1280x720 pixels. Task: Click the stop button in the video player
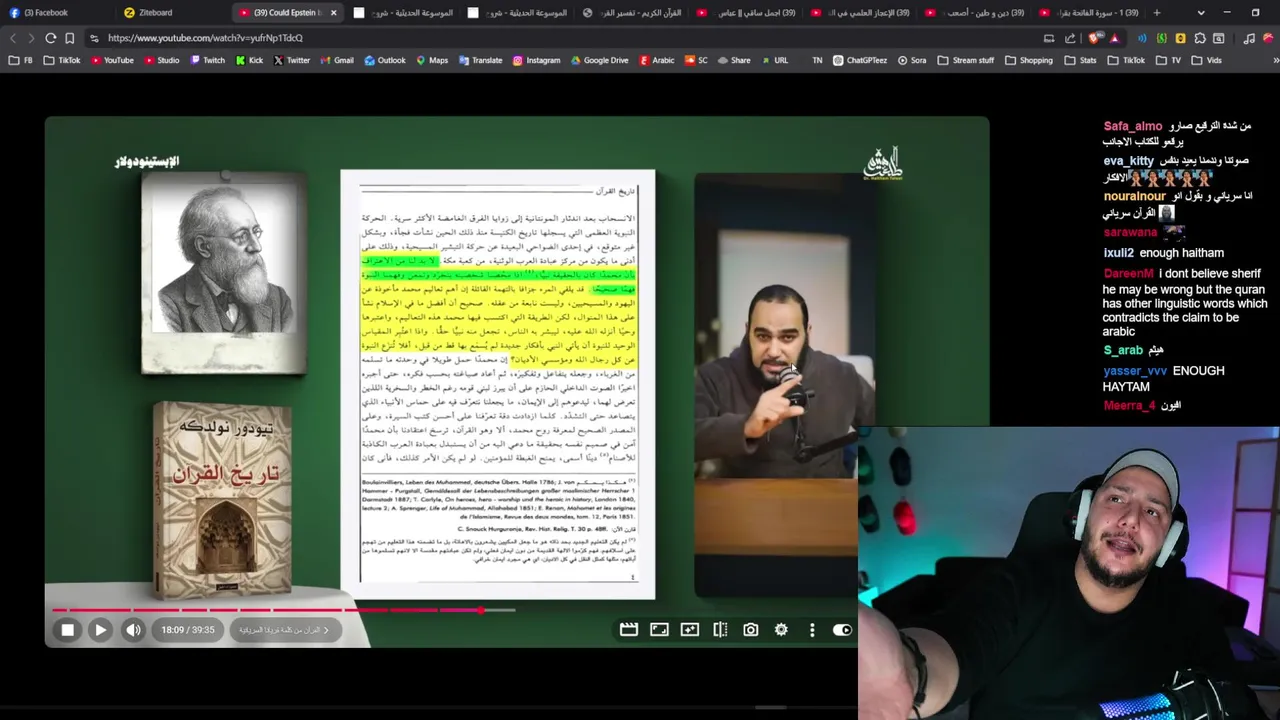(x=67, y=630)
